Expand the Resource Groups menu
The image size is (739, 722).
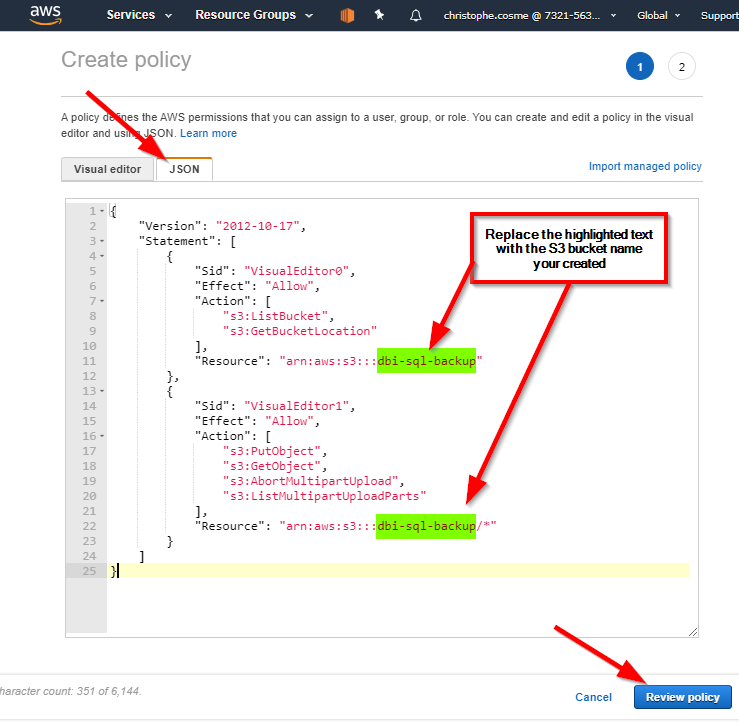tap(254, 15)
